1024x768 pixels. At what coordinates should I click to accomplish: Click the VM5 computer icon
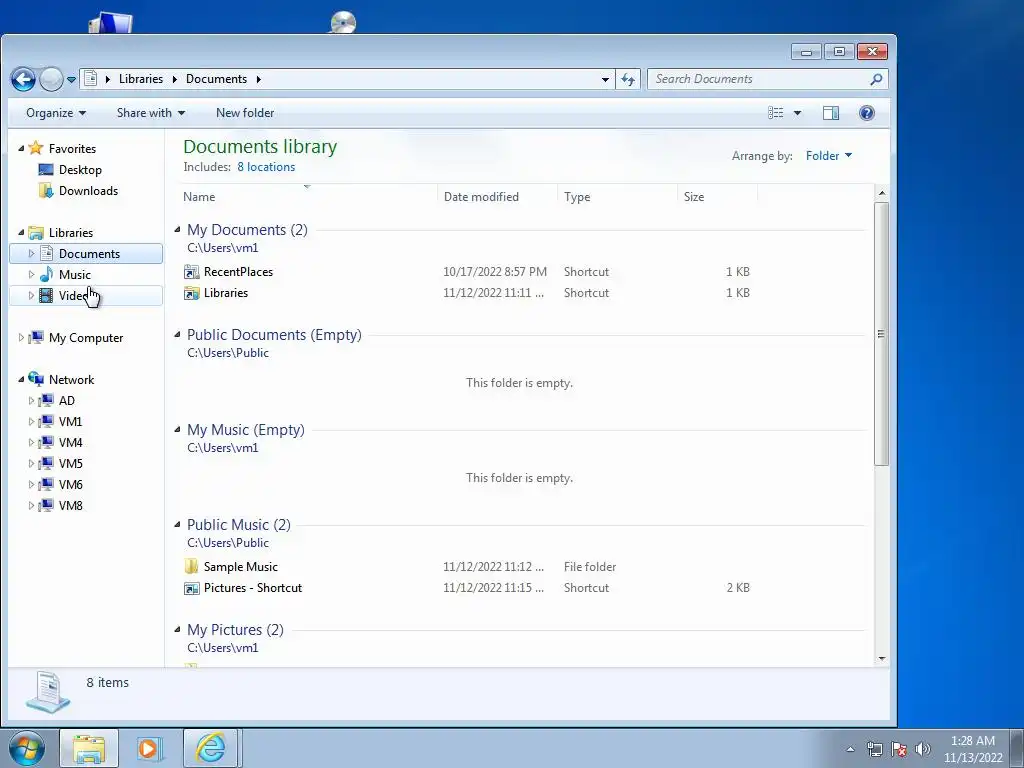(x=46, y=464)
